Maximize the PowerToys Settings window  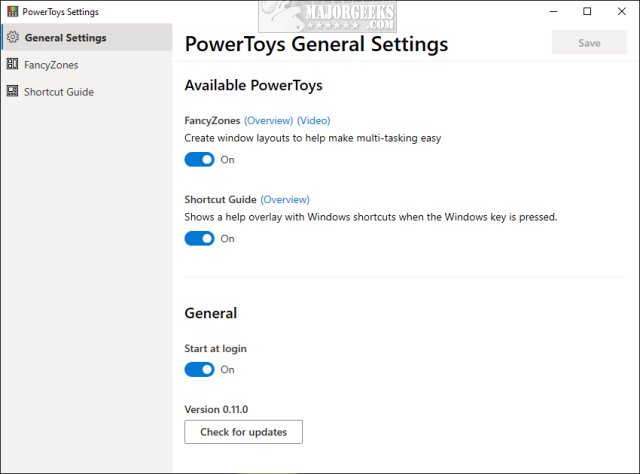click(587, 12)
